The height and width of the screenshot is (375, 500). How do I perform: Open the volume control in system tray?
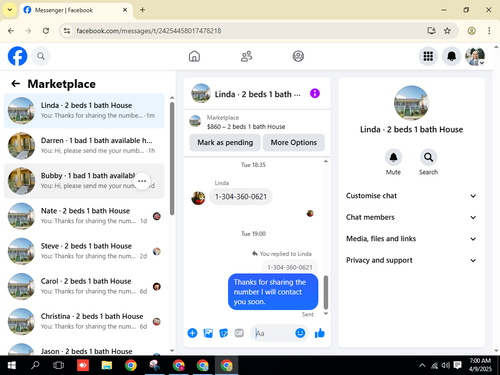445,365
